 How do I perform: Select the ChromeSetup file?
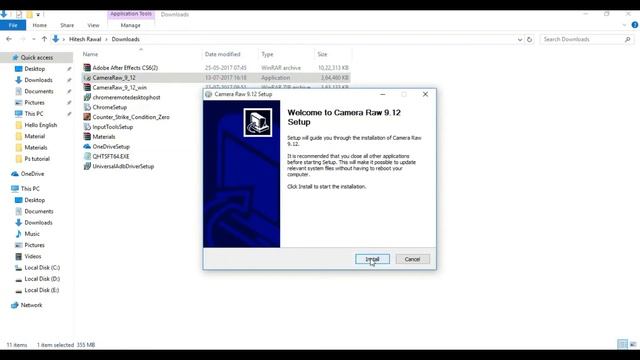pyautogui.click(x=110, y=107)
